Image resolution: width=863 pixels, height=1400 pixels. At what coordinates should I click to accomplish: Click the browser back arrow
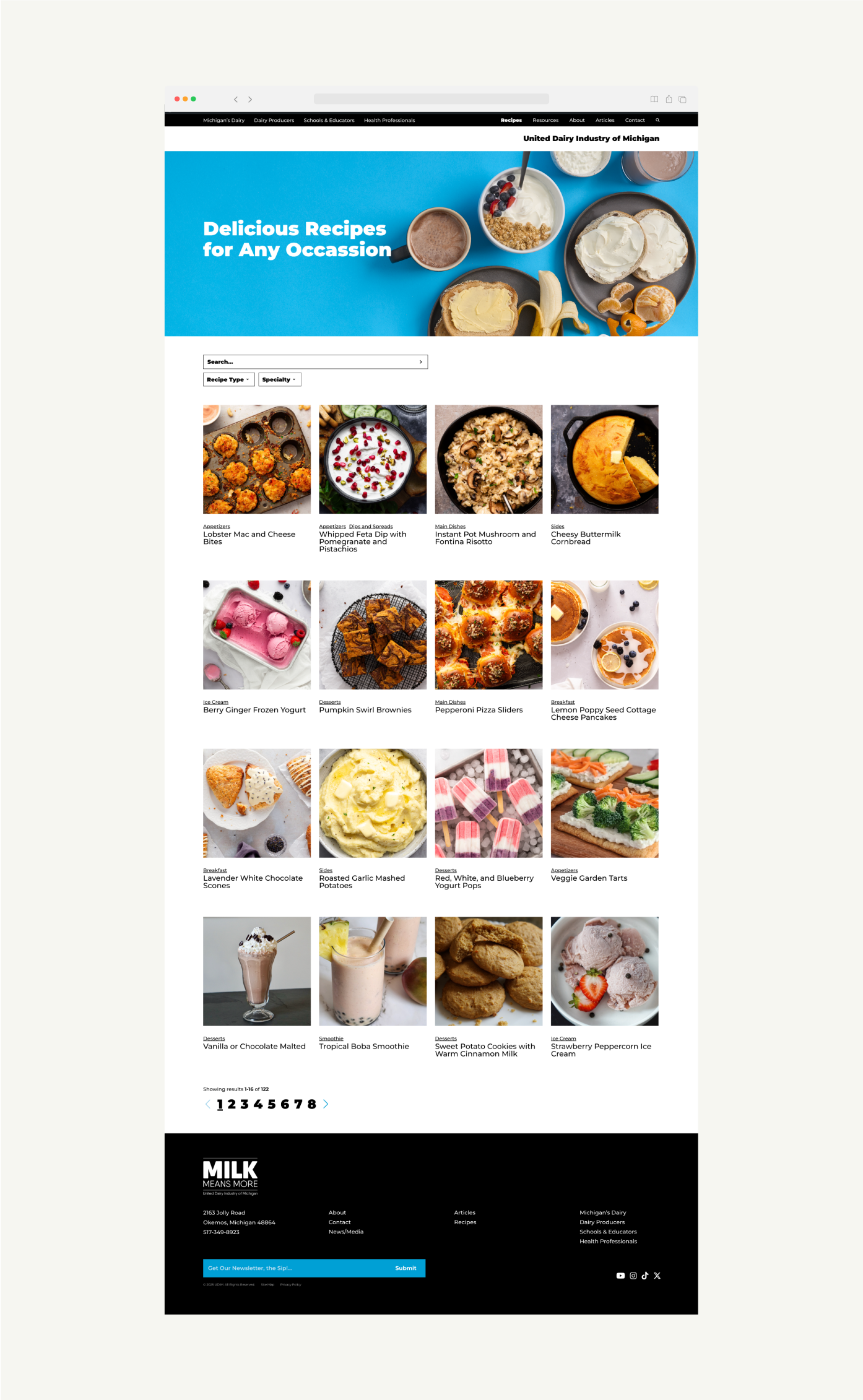tap(236, 99)
